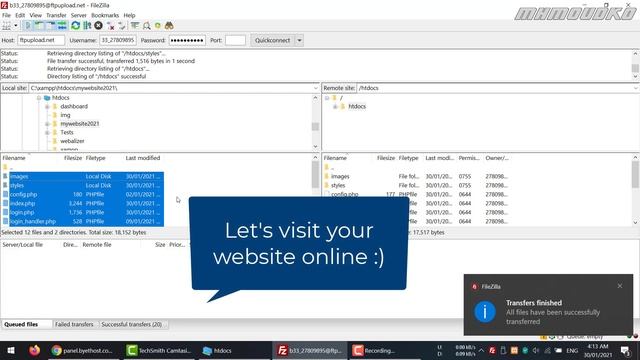Expand the Tests folder node

(x=47, y=133)
